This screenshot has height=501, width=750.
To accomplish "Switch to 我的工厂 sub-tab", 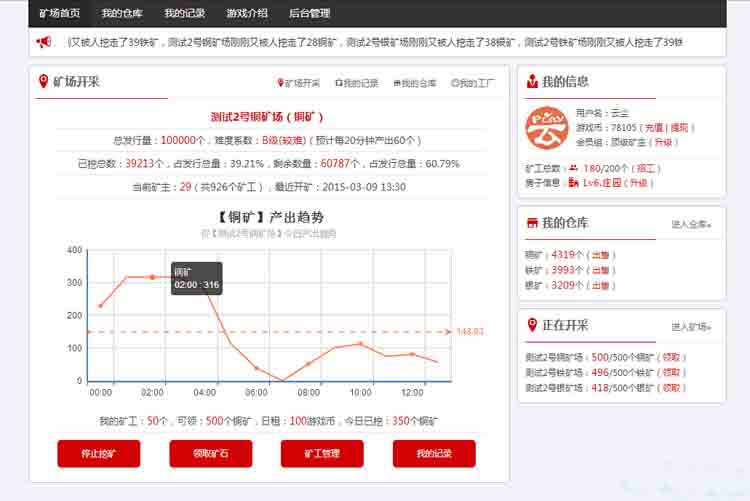I will 472,83.
